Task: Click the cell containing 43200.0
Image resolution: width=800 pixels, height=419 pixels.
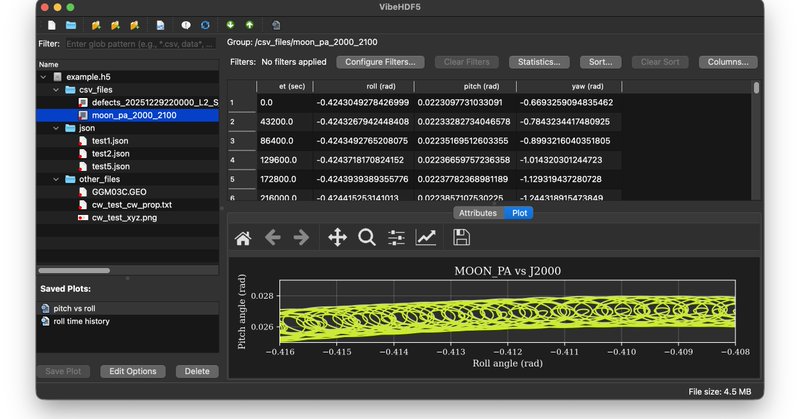Action: [x=285, y=122]
